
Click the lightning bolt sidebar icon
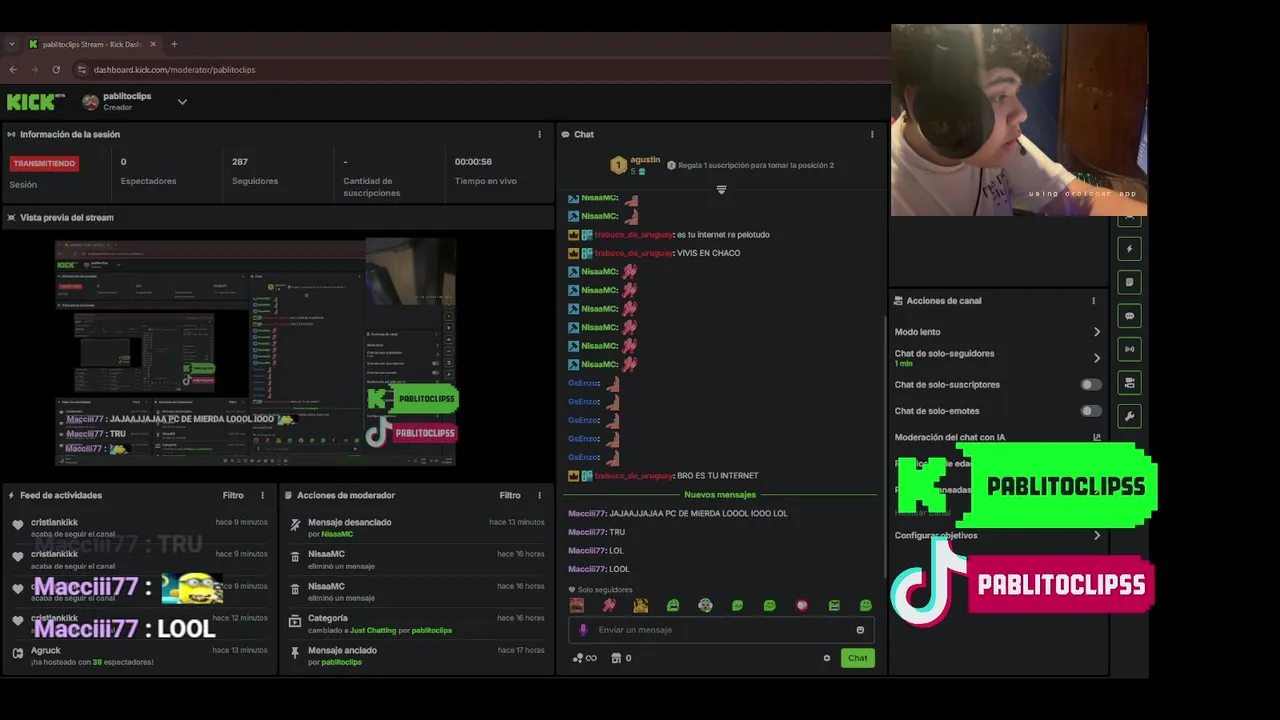(x=1129, y=249)
